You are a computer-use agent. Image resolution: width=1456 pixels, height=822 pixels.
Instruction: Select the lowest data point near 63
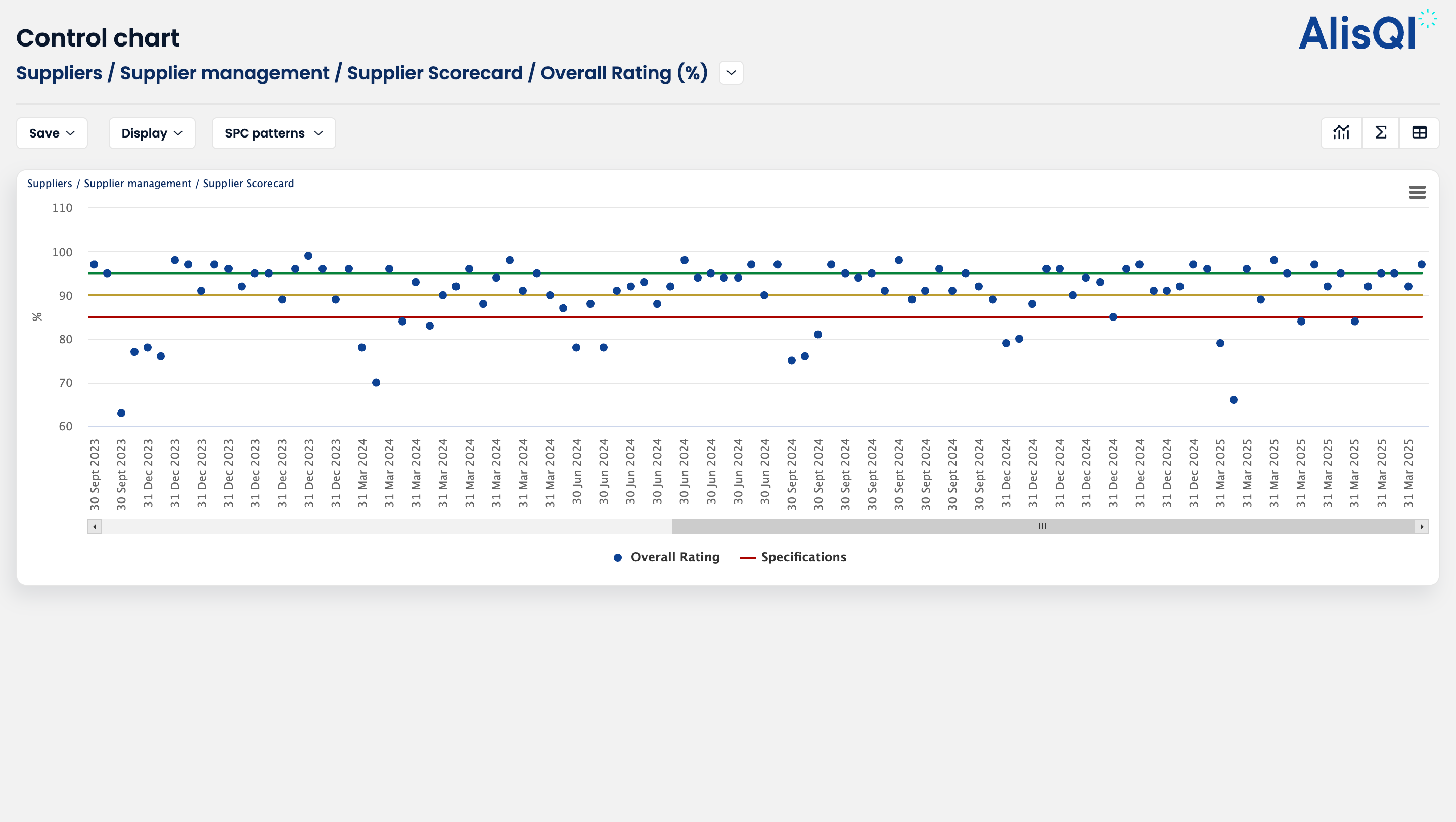pyautogui.click(x=121, y=413)
